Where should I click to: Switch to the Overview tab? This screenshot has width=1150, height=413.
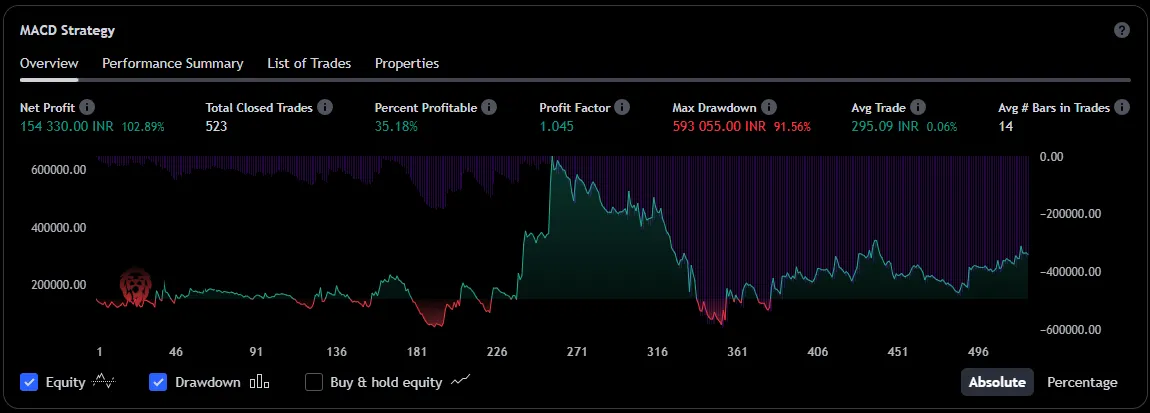[x=49, y=63]
